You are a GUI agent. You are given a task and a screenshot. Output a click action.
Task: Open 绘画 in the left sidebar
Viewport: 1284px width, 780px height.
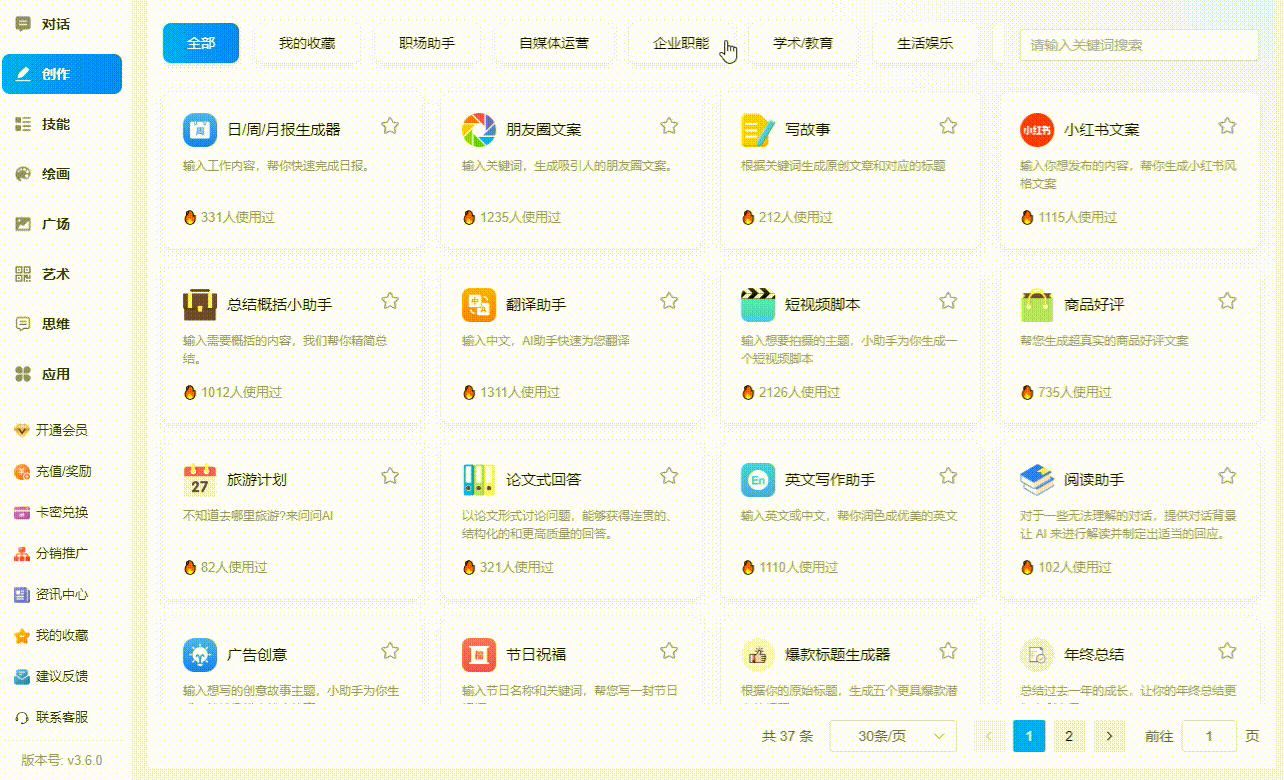[x=56, y=174]
